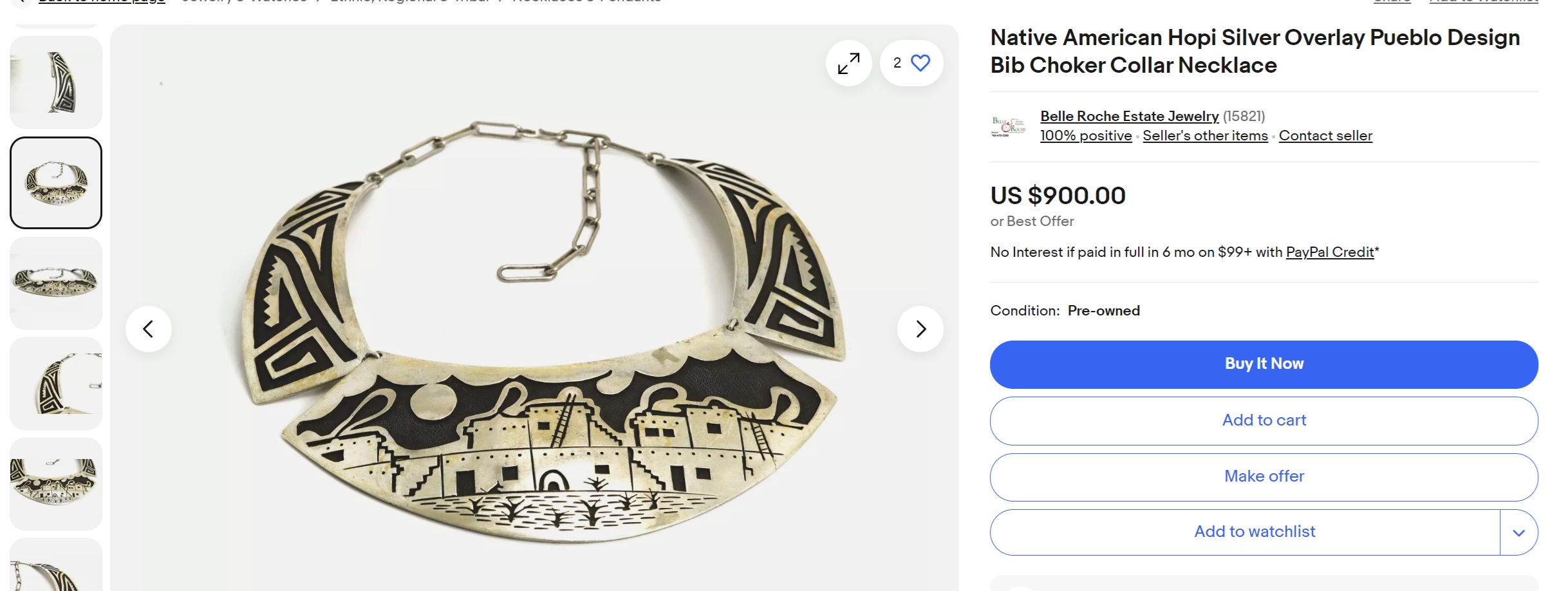Select the currently highlighted full necklace thumbnail
The height and width of the screenshot is (591, 1568).
tap(56, 183)
